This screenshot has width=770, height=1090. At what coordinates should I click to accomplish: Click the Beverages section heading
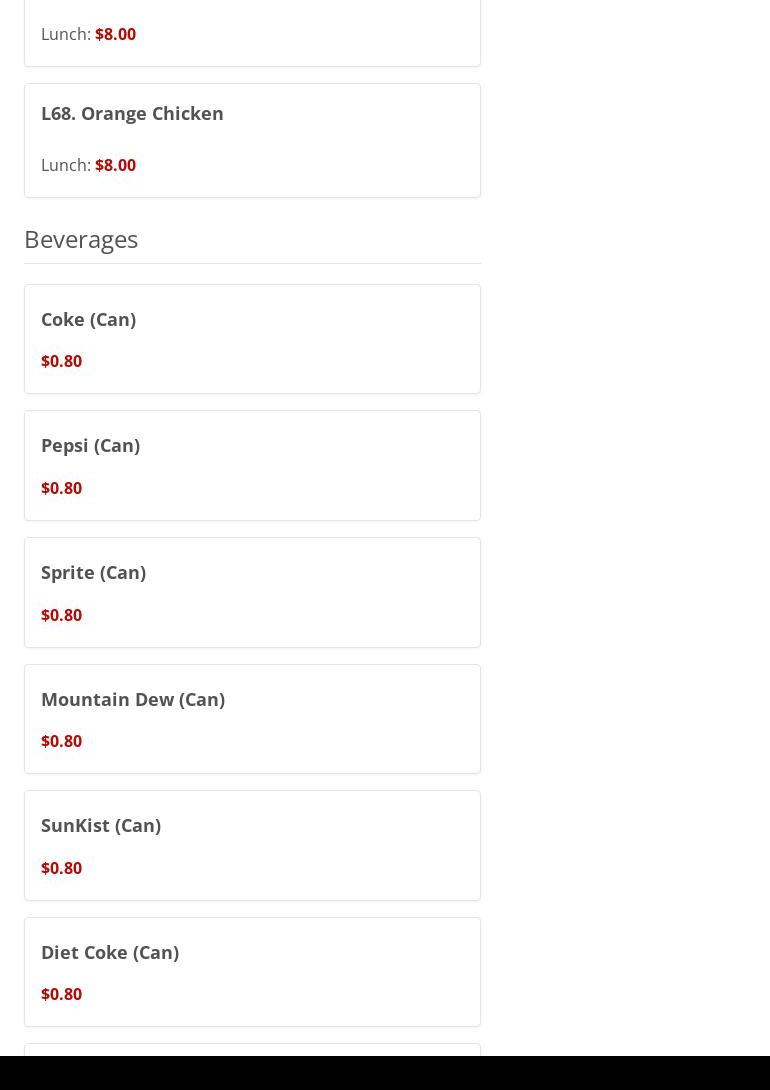81,239
